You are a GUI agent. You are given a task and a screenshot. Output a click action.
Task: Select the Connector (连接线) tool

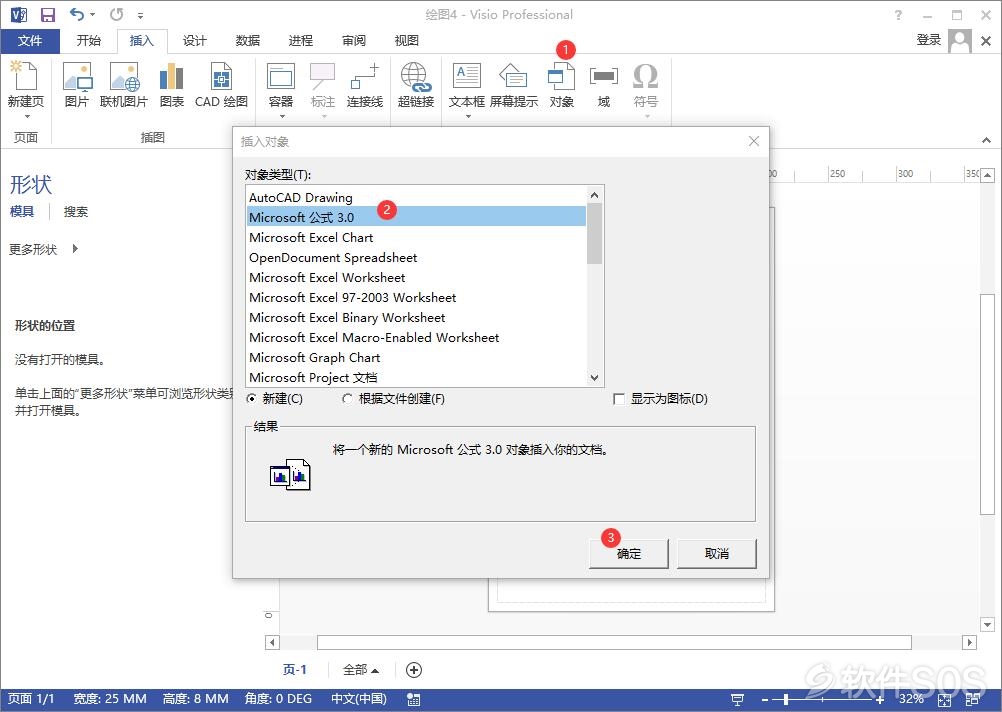click(365, 76)
